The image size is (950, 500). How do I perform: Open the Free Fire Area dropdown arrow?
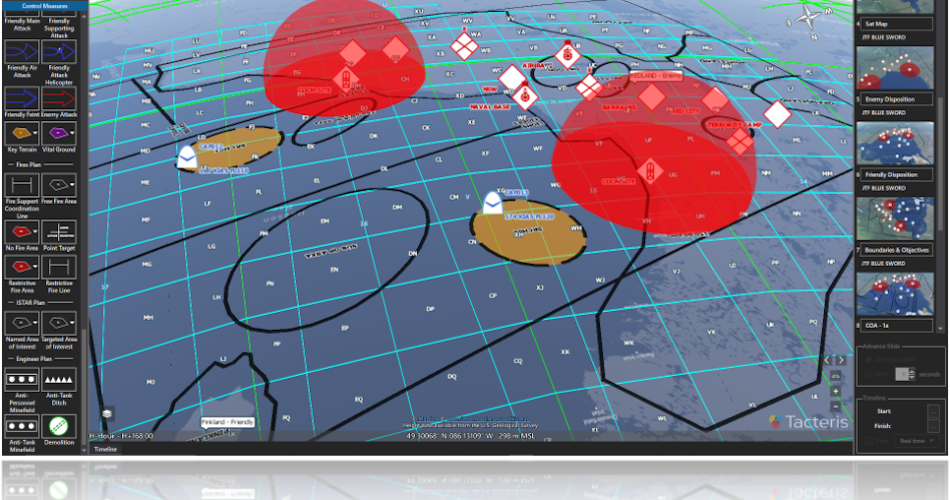click(72, 185)
